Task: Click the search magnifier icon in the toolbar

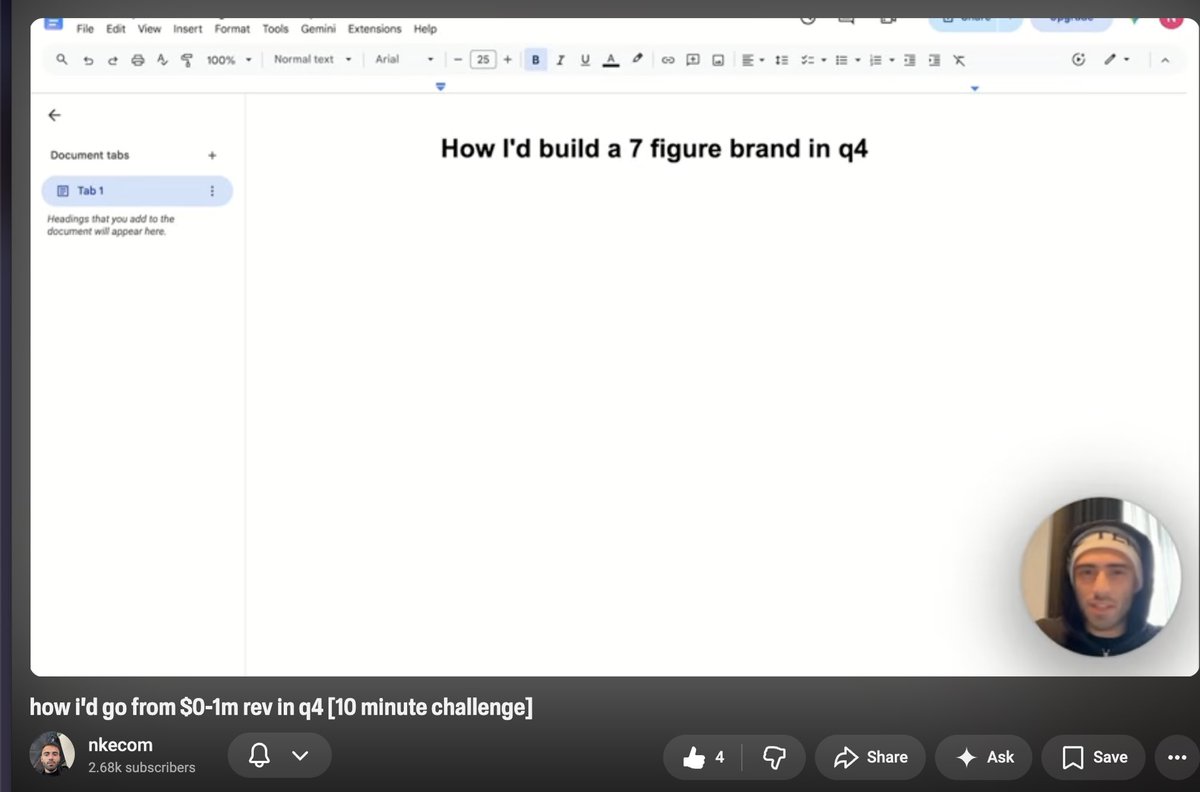Action: [62, 60]
